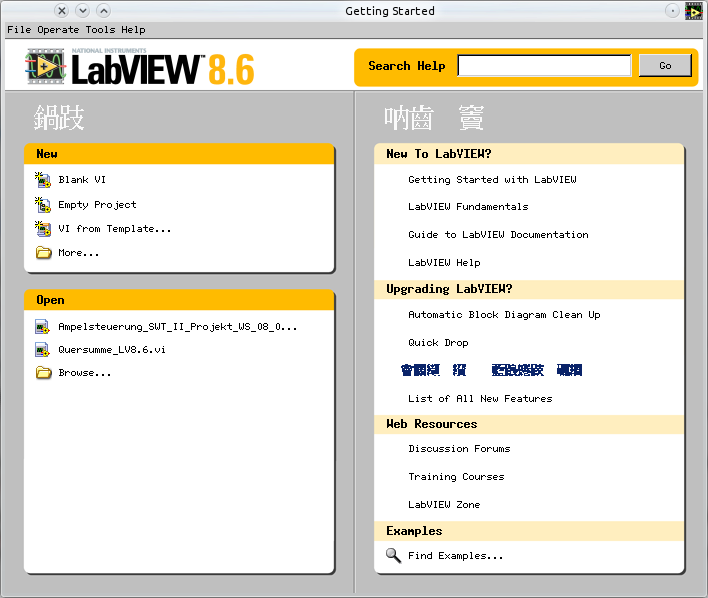Open LabVIEW Zone link

coord(444,505)
